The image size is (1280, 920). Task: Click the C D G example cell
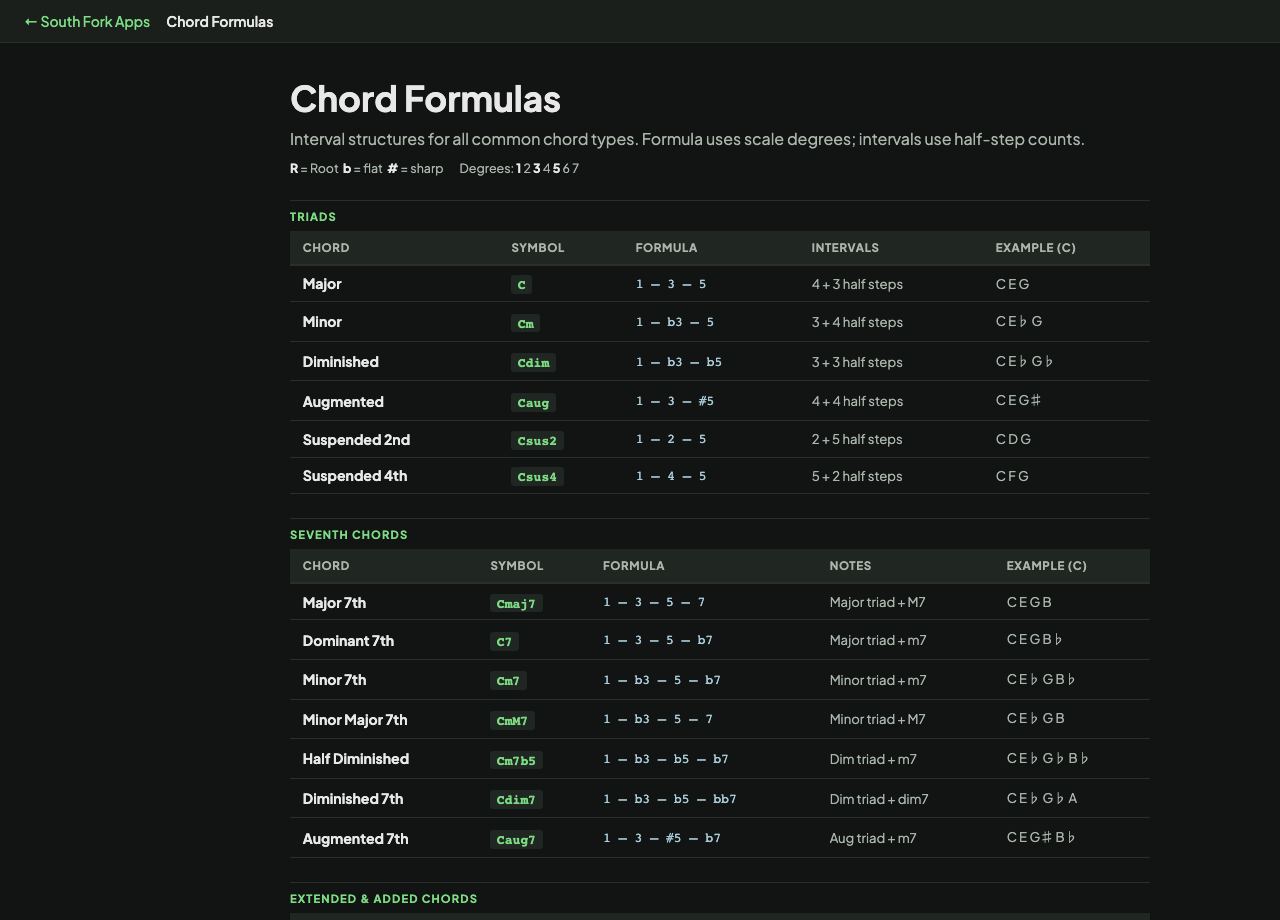(1013, 439)
